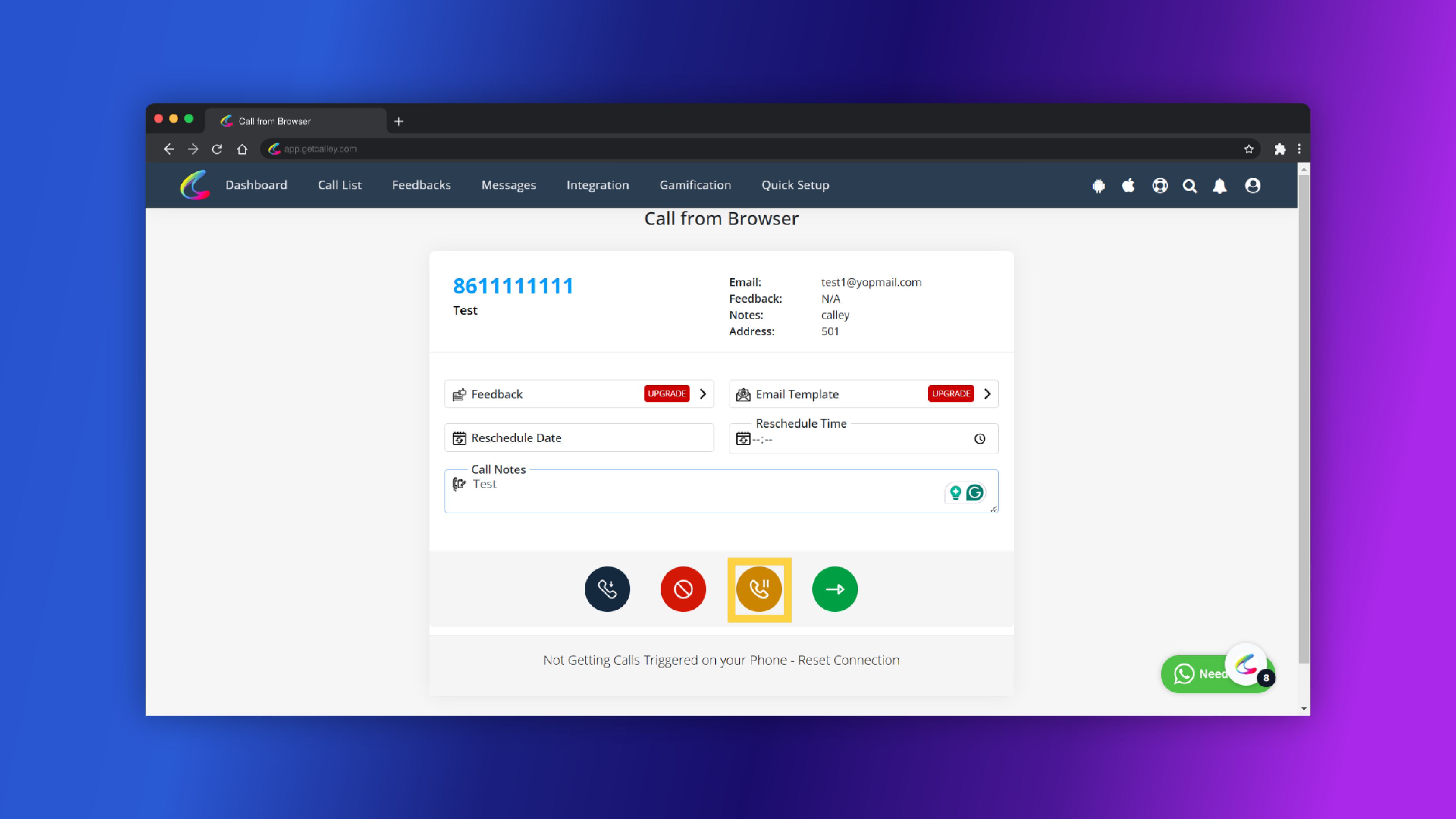This screenshot has width=1456, height=819.
Task: Click the Reschedule Date field
Action: click(x=579, y=437)
